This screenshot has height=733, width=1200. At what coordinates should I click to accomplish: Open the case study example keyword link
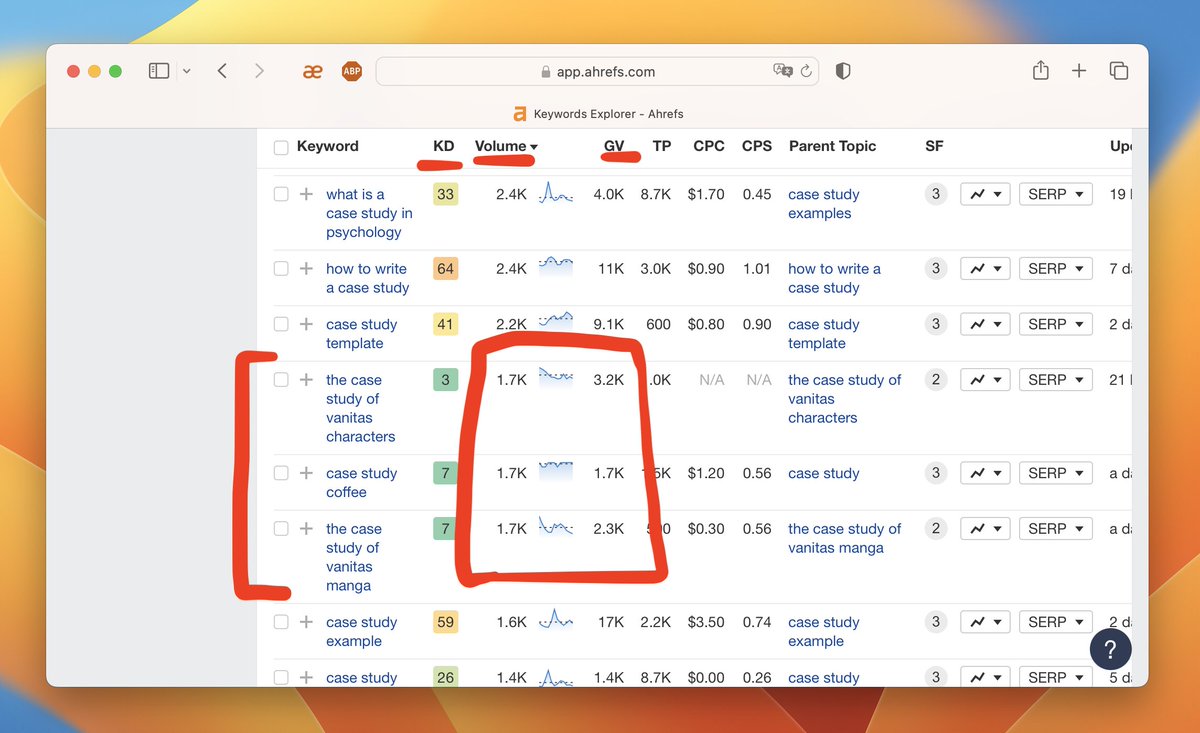[x=361, y=631]
